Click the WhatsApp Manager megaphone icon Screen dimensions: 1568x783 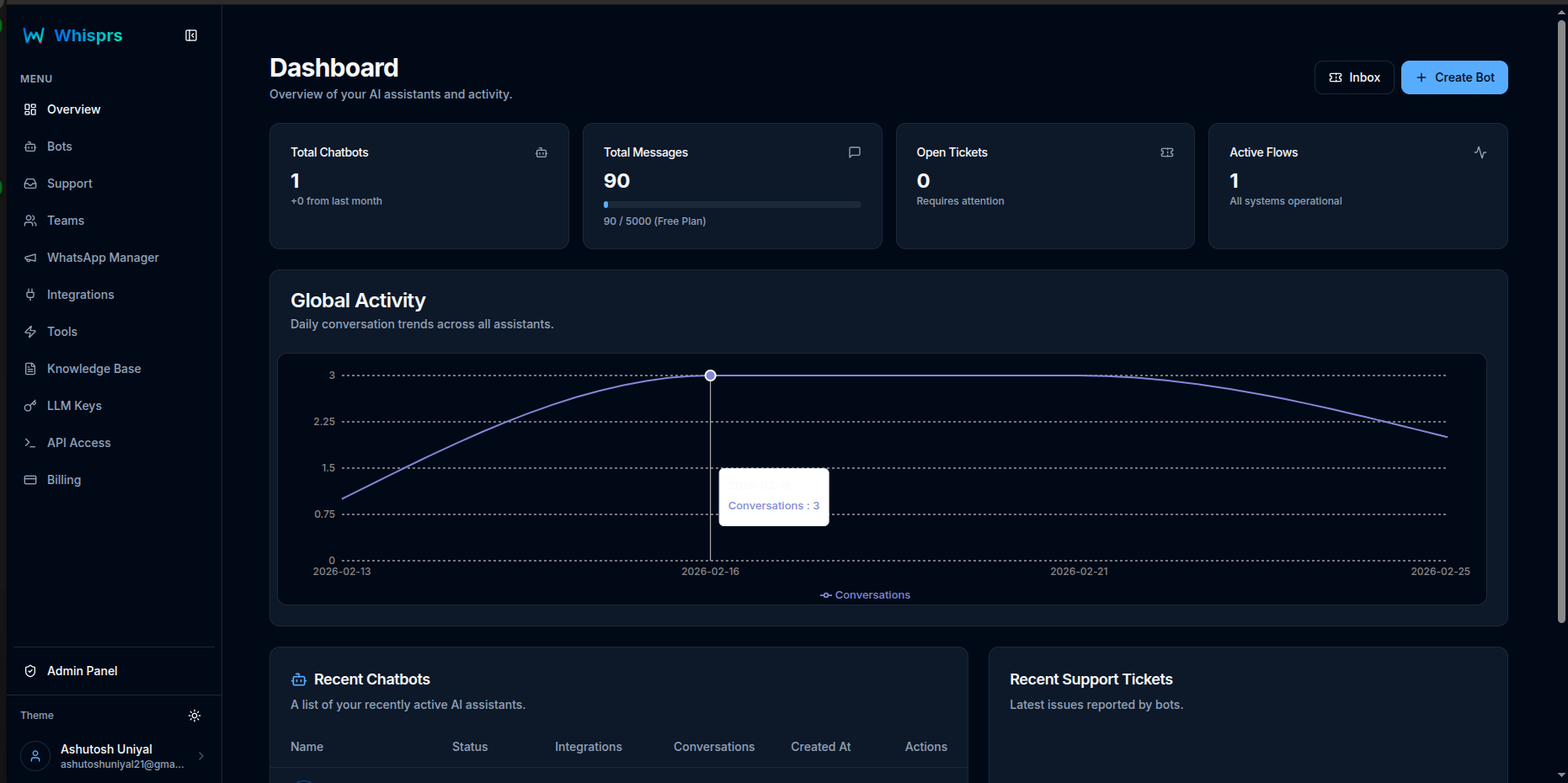point(30,258)
